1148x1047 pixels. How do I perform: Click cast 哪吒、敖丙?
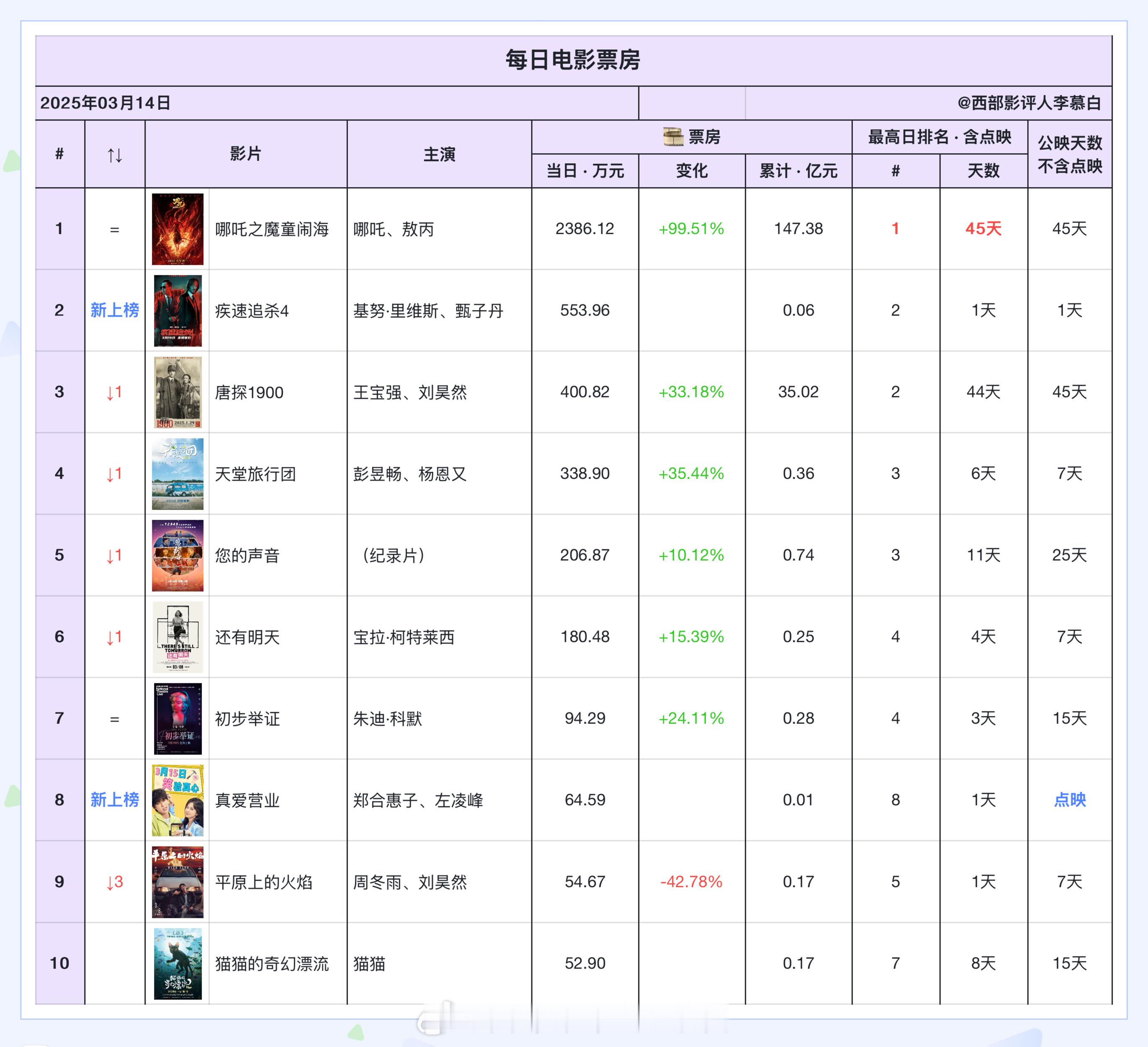click(394, 229)
